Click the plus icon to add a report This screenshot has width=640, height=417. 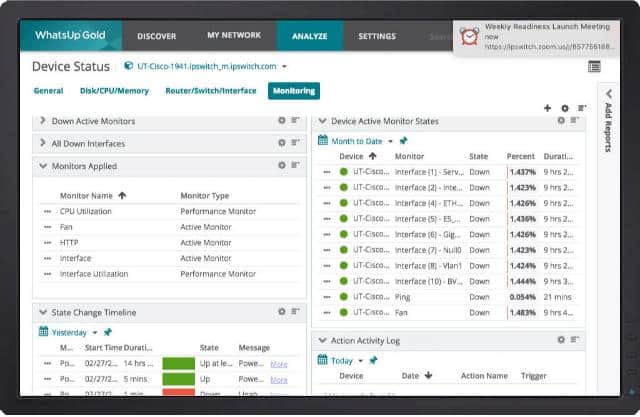[547, 108]
